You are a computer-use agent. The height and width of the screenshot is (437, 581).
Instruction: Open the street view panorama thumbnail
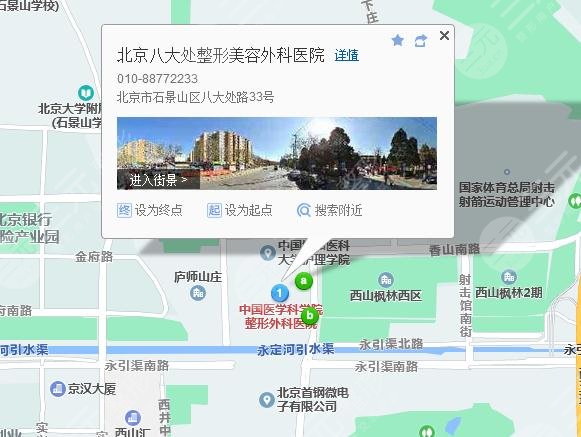click(277, 153)
